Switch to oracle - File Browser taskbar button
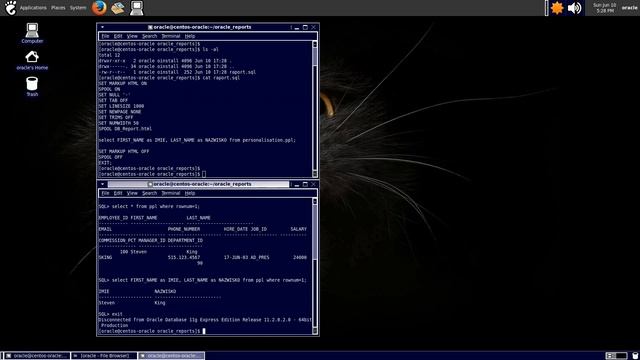The width and height of the screenshot is (640, 360). [x=104, y=356]
